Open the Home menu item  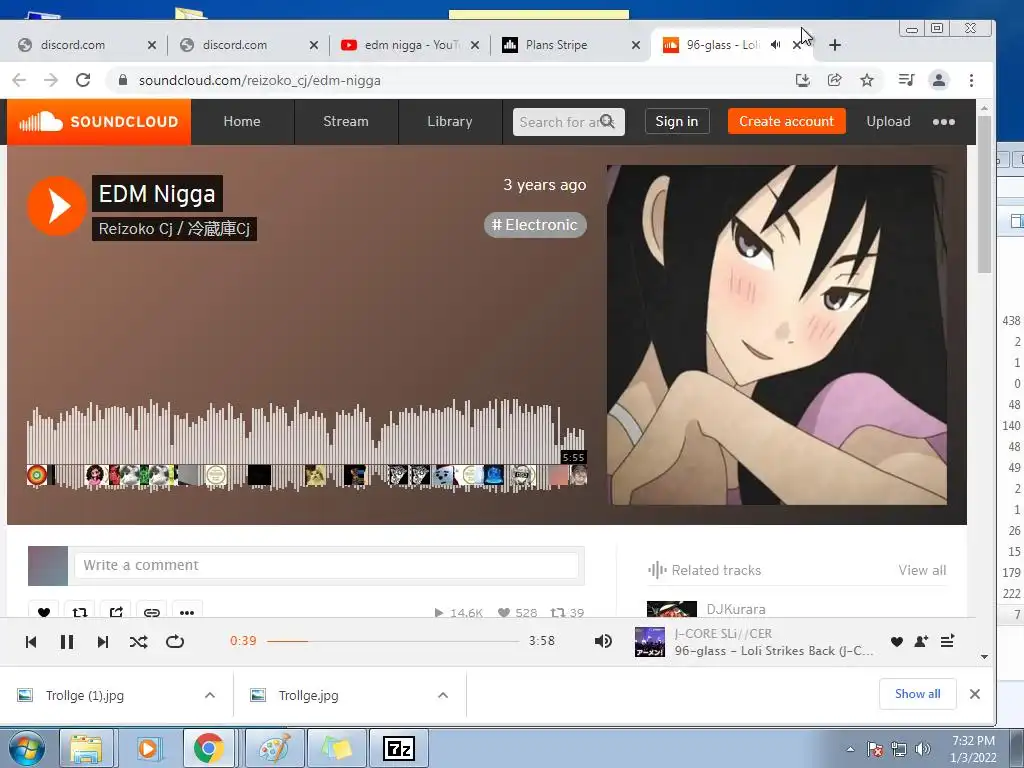(x=242, y=121)
